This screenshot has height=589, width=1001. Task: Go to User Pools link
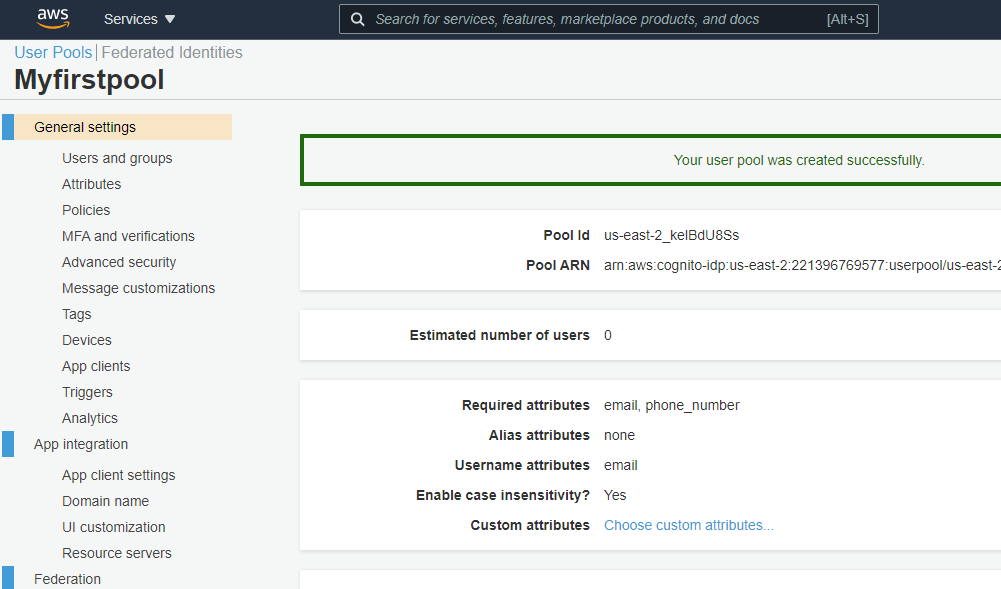pyautogui.click(x=53, y=52)
